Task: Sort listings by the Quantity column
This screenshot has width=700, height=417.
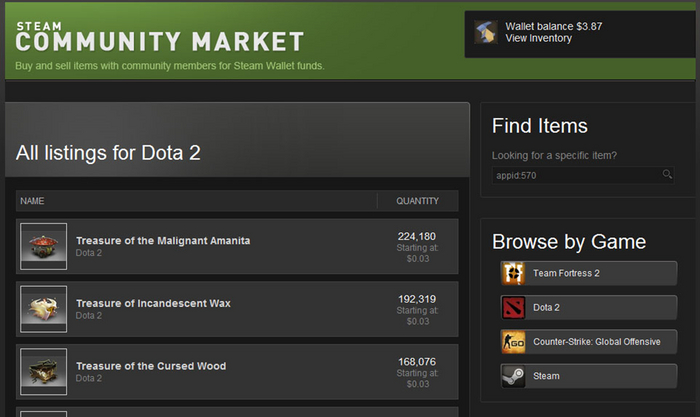Action: click(x=417, y=201)
